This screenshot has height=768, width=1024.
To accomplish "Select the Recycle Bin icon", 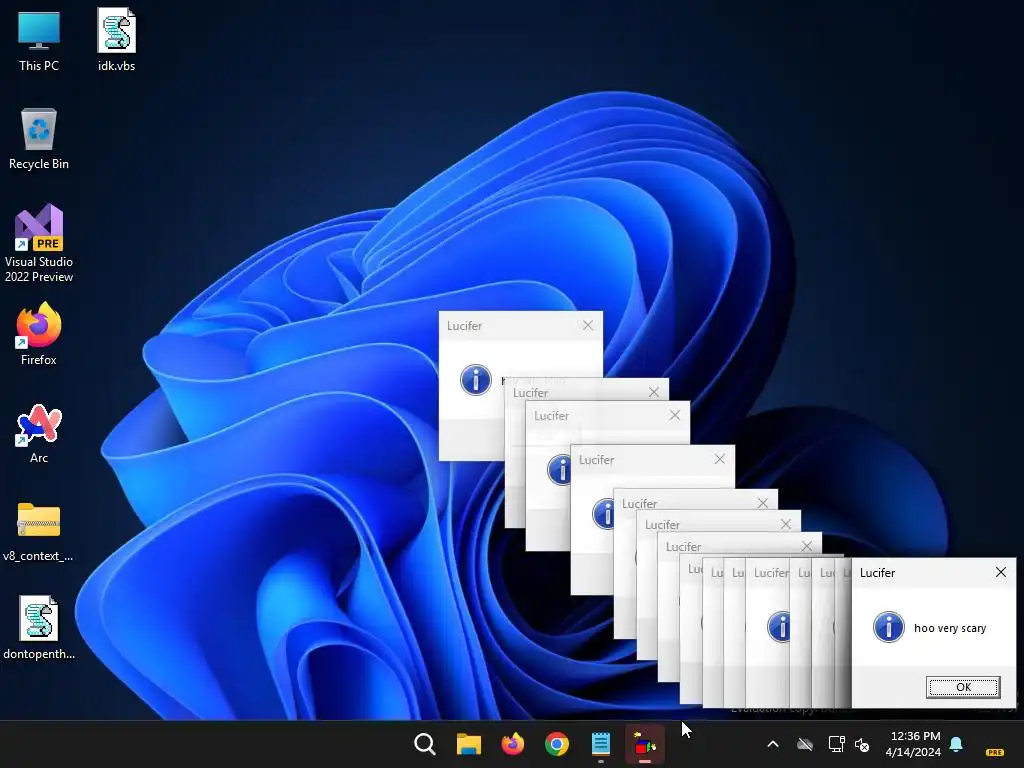I will tap(39, 139).
